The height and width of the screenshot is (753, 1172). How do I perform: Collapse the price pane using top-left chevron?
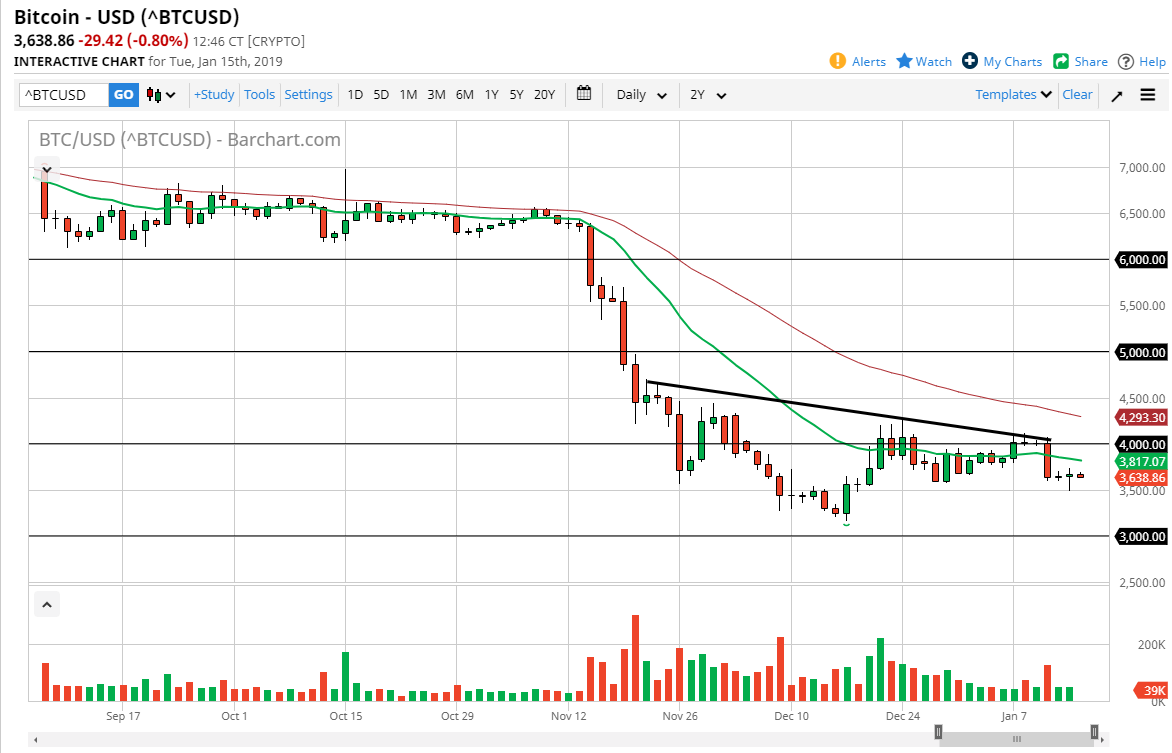click(46, 167)
